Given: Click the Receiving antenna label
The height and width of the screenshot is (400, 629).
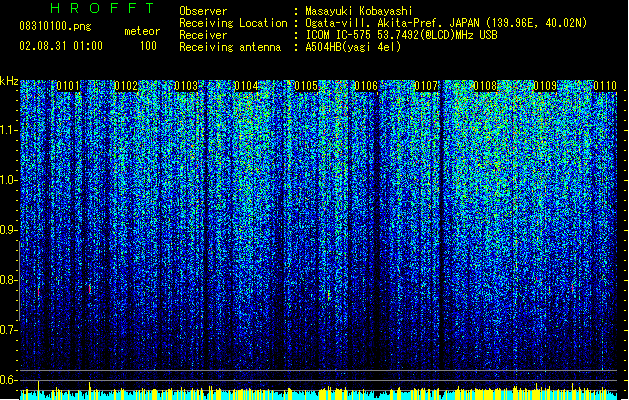Looking at the screenshot, I should tap(230, 47).
